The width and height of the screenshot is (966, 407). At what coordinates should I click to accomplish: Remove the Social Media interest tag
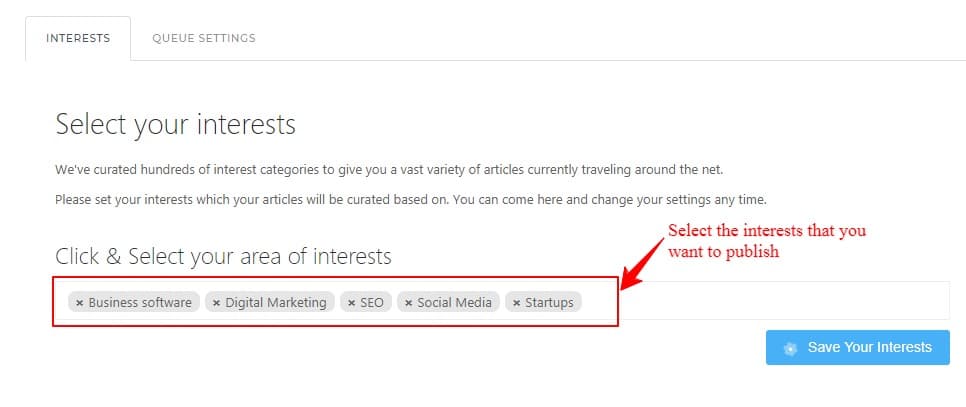pyautogui.click(x=408, y=303)
